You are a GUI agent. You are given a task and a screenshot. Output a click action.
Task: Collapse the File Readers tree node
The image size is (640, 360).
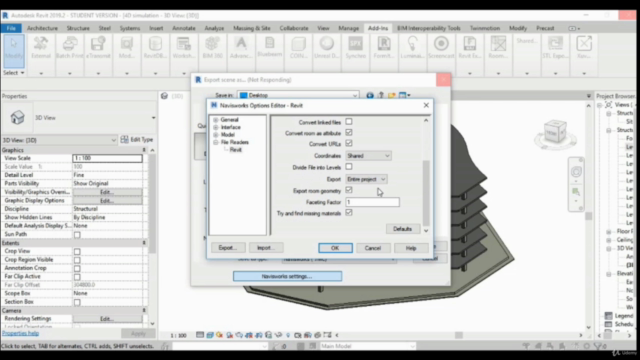pos(216,142)
